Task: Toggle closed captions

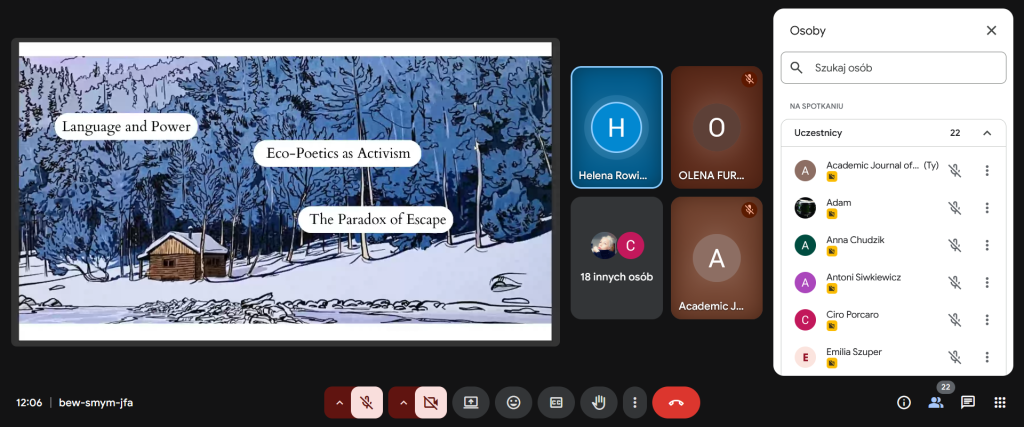Action: click(x=556, y=402)
